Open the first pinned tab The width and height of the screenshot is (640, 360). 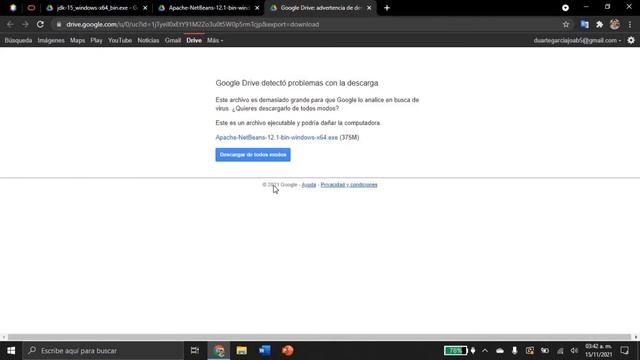(x=13, y=8)
